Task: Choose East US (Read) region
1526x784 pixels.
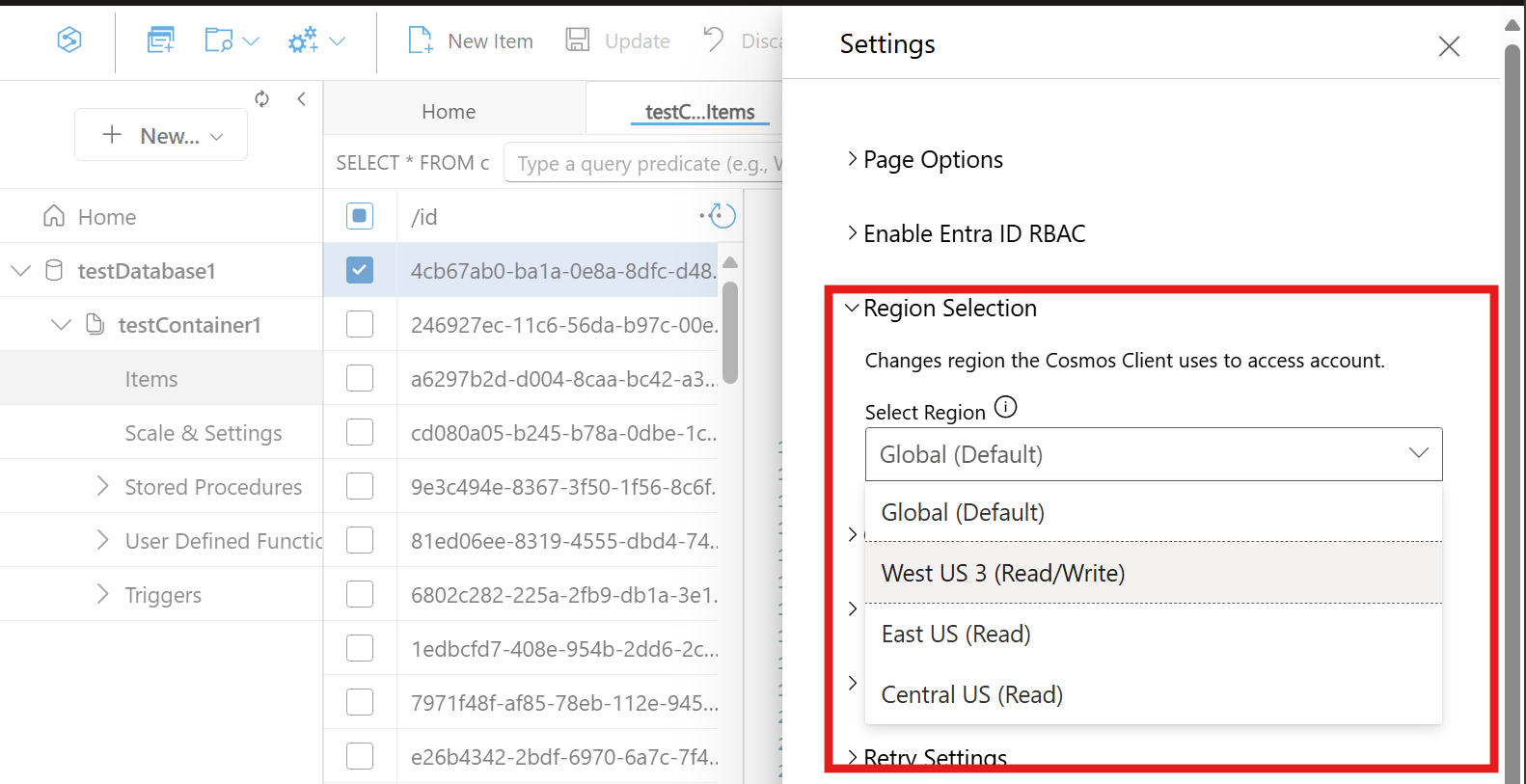Action: pyautogui.click(x=1154, y=634)
